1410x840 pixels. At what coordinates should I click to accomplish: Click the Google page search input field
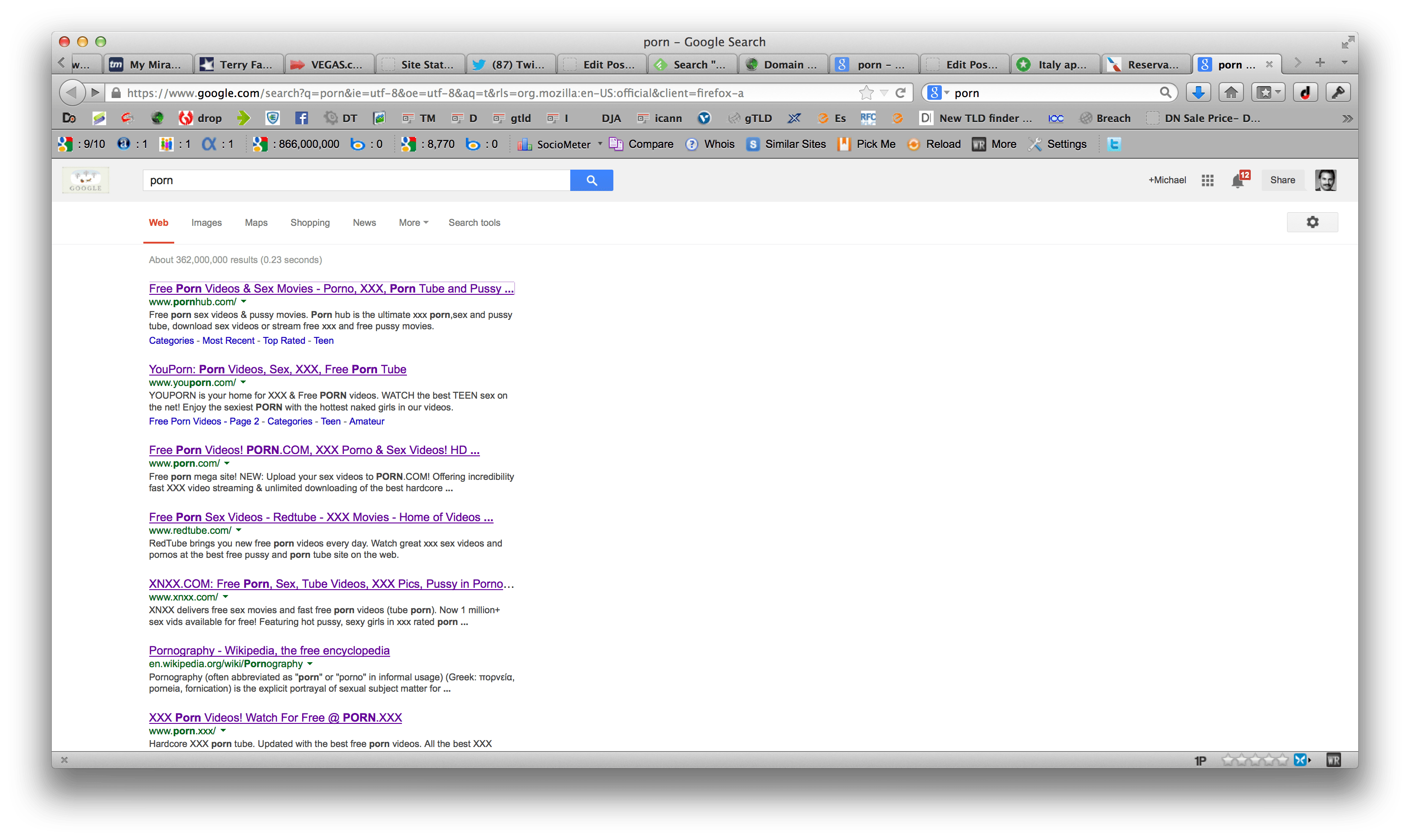(x=356, y=180)
